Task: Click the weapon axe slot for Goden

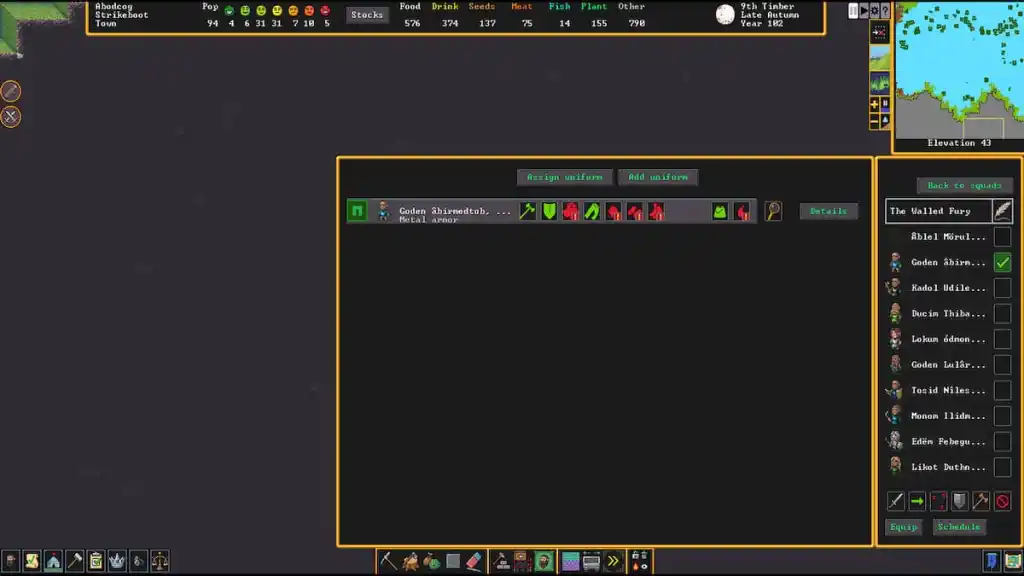Action: point(527,211)
